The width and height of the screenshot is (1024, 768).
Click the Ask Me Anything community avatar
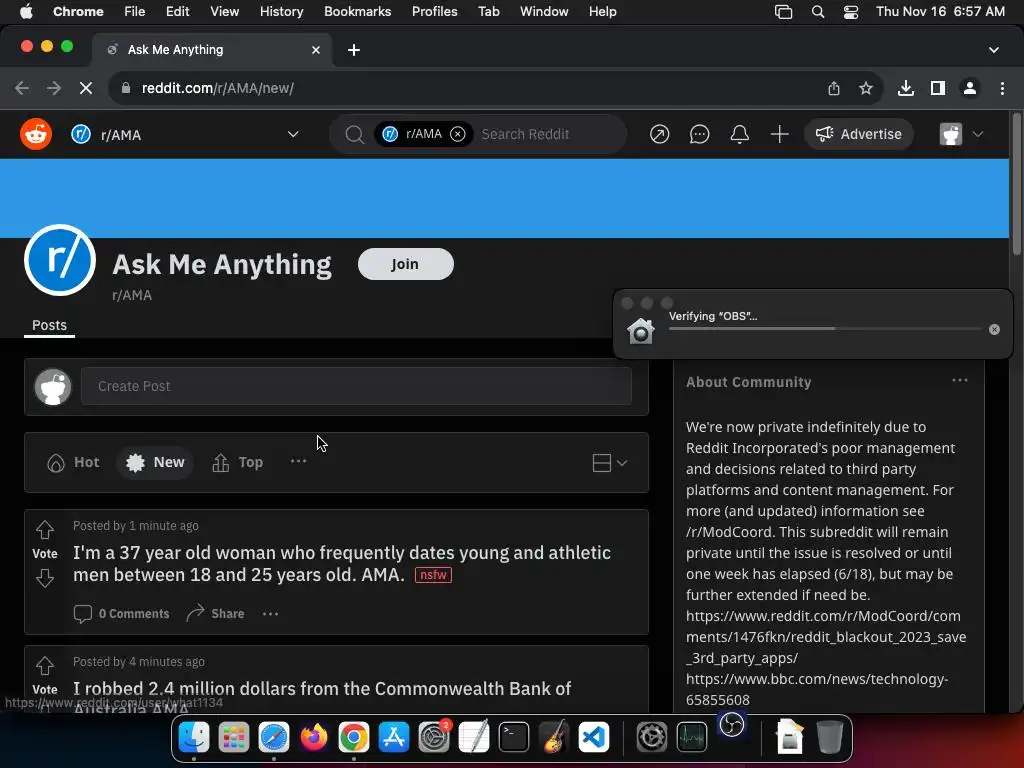(x=60, y=260)
